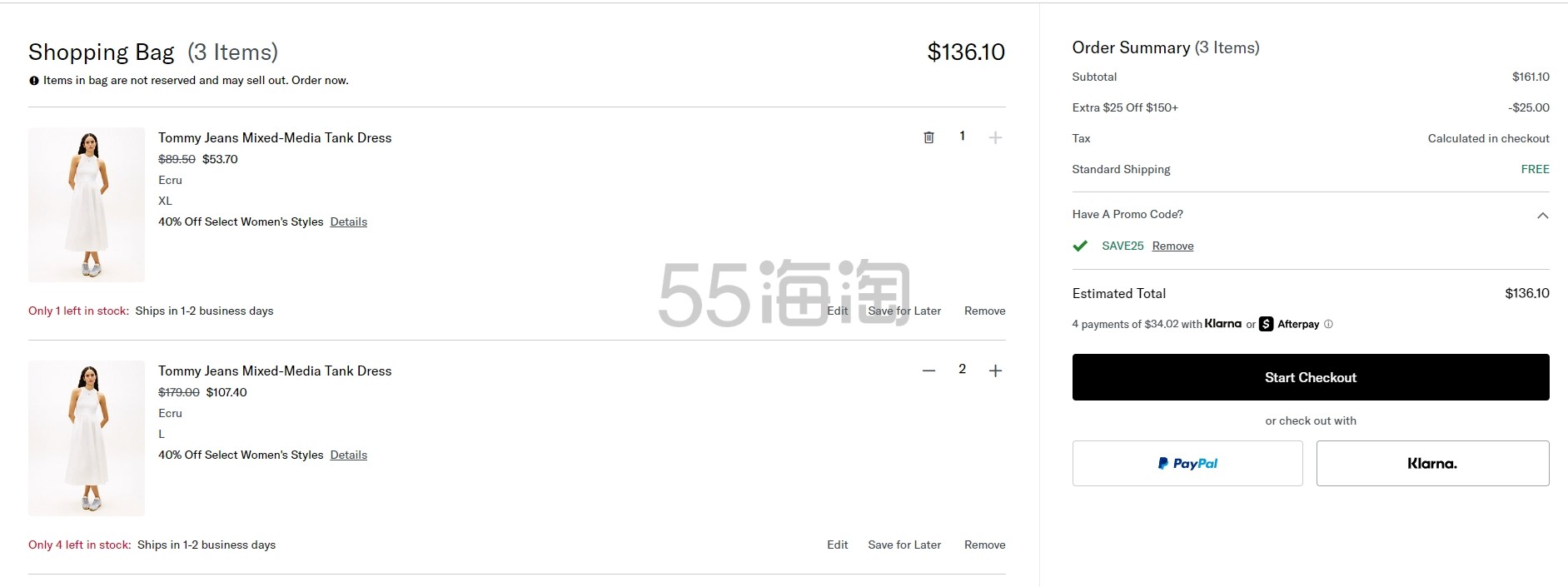Click Start Checkout
This screenshot has width=1568, height=587.
1310,377
